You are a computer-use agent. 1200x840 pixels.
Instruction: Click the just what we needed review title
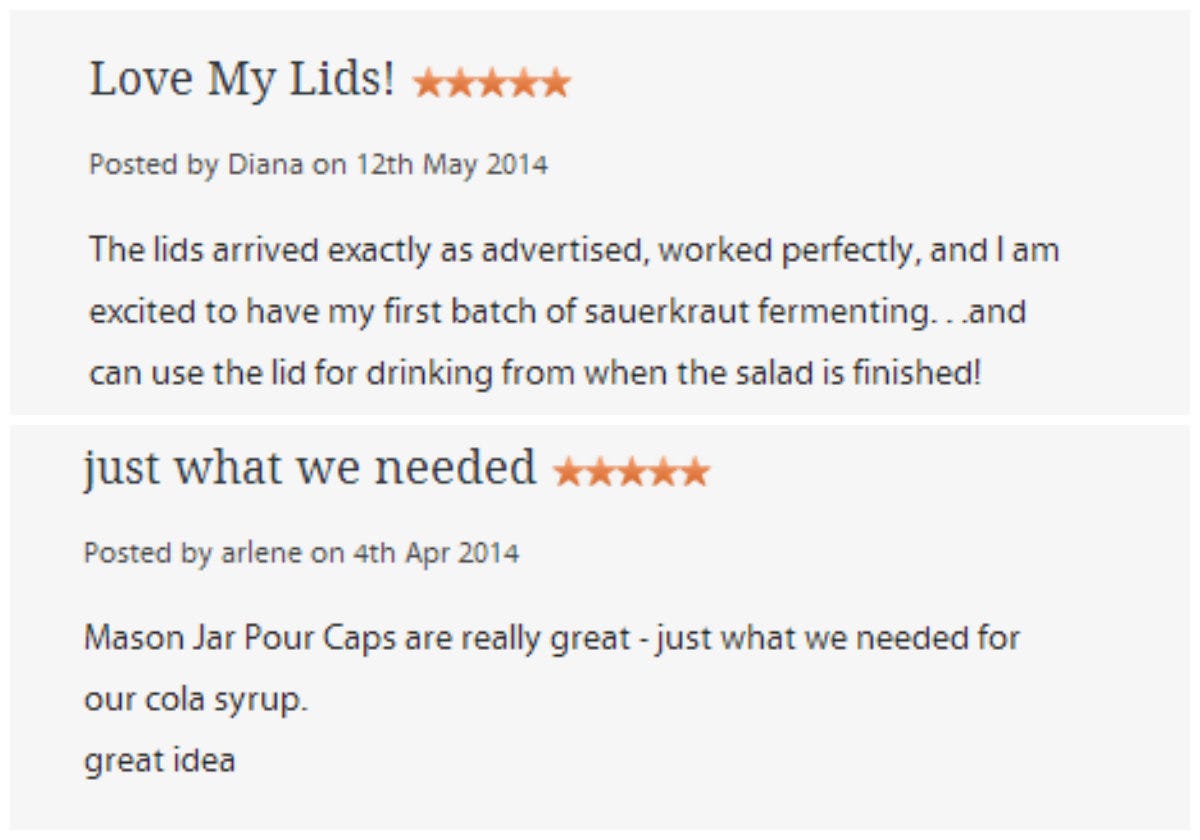[x=310, y=468]
